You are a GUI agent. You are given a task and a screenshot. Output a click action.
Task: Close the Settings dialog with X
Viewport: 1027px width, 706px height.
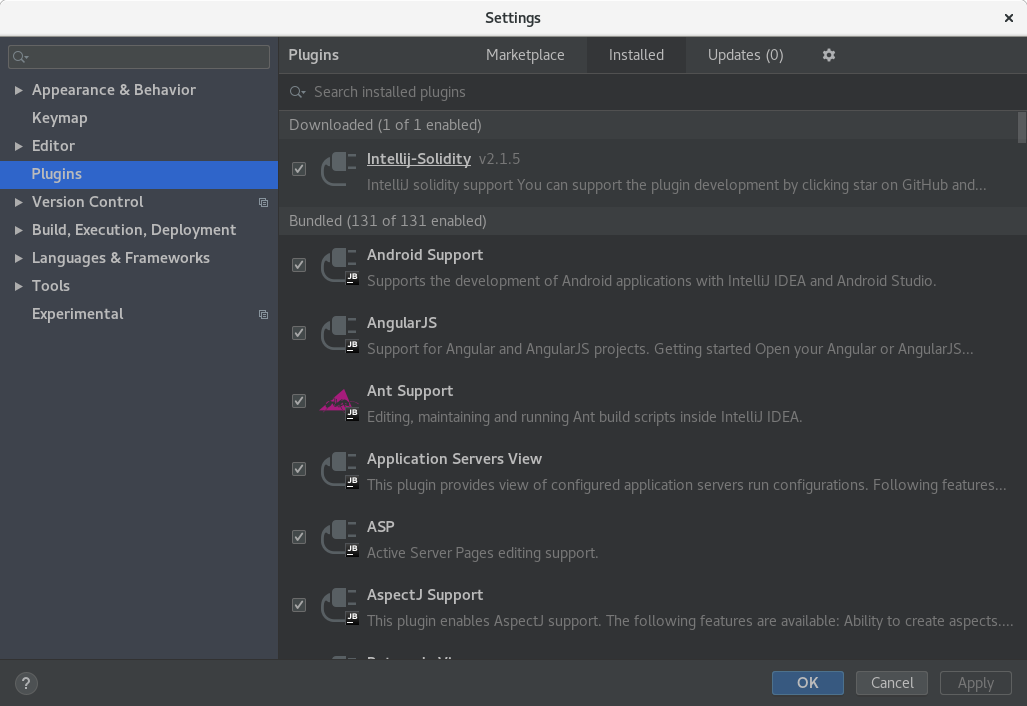[1009, 18]
